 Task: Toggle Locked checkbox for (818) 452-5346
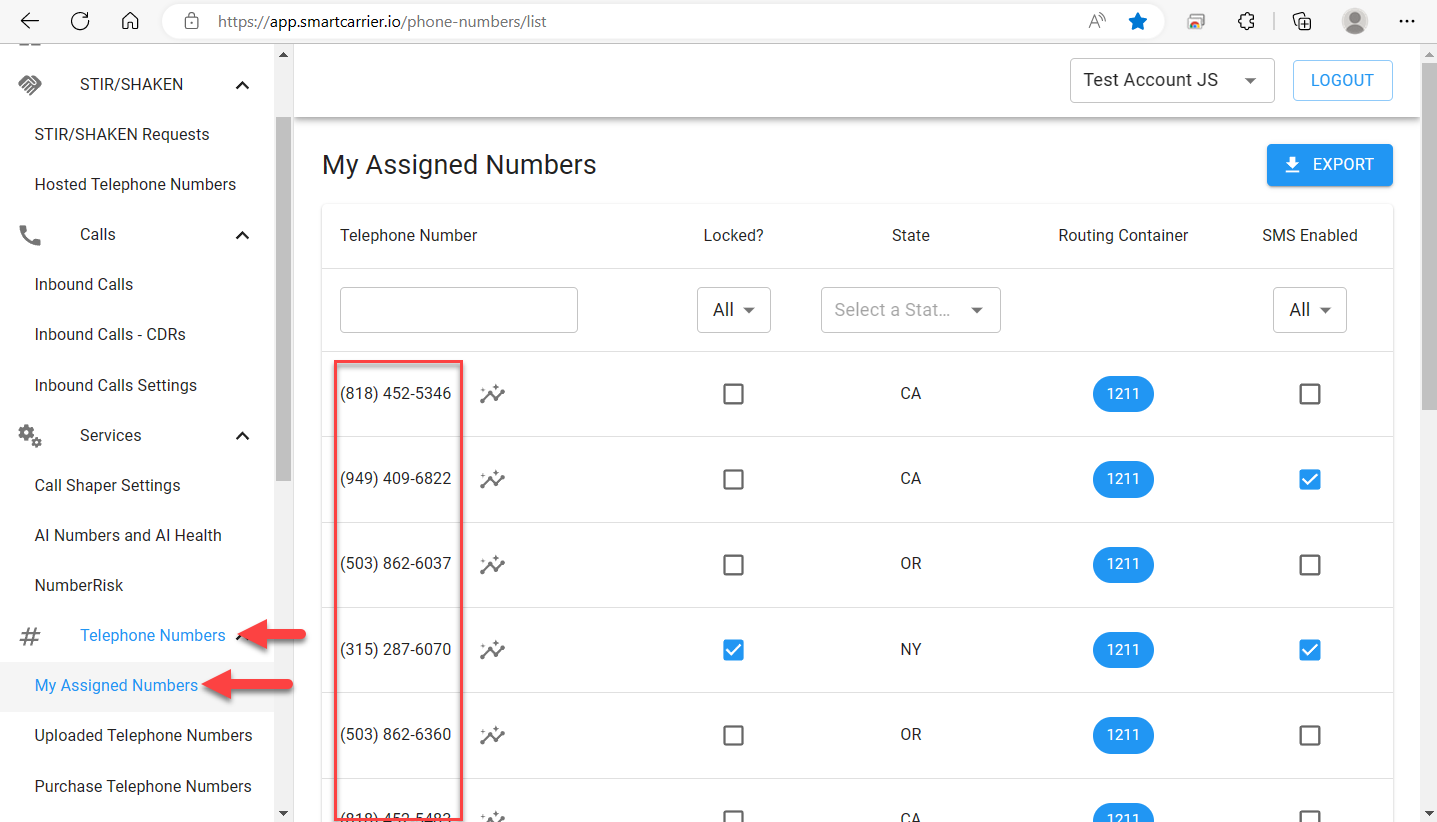pos(733,394)
